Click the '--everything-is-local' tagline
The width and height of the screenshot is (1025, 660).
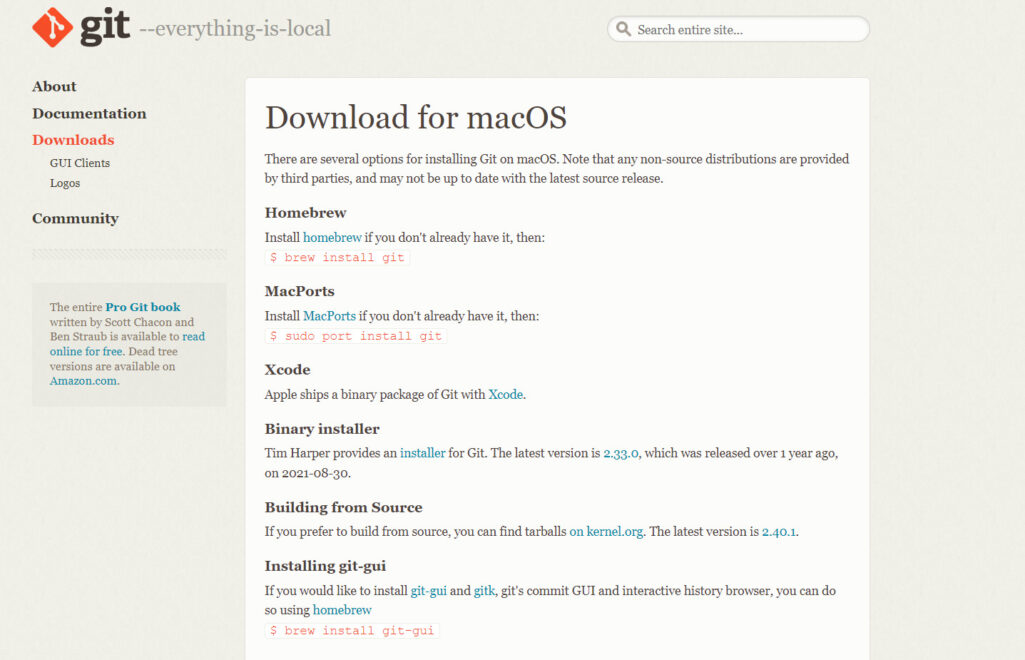click(235, 29)
